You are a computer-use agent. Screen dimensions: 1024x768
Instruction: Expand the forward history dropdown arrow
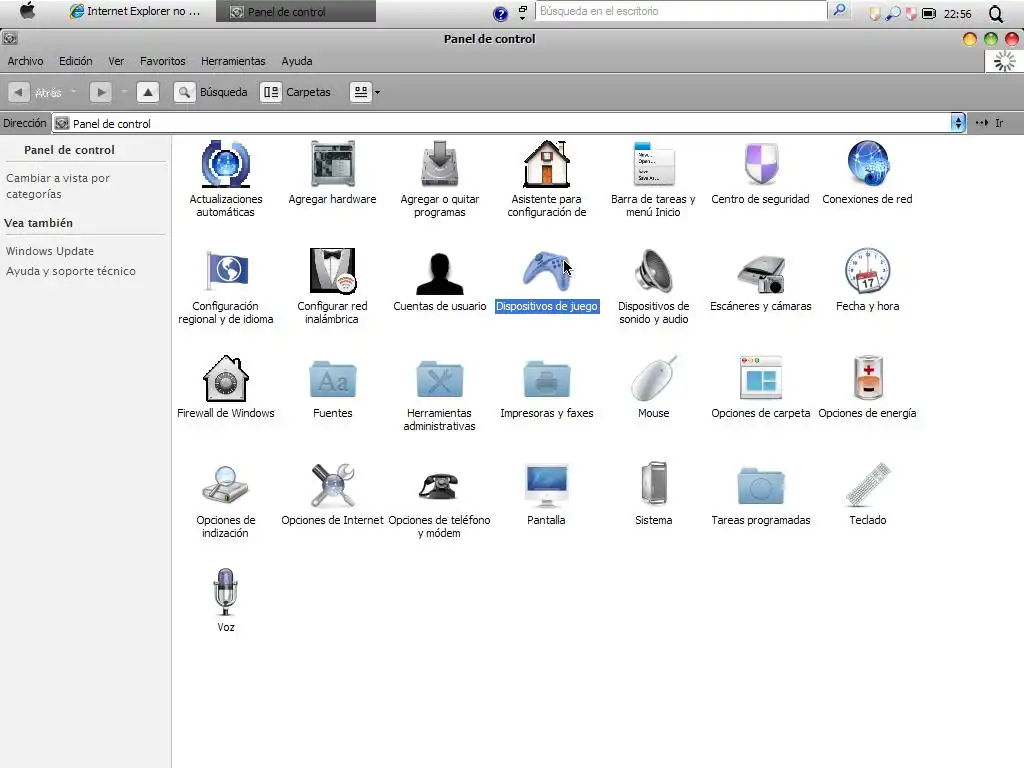pyautogui.click(x=123, y=92)
